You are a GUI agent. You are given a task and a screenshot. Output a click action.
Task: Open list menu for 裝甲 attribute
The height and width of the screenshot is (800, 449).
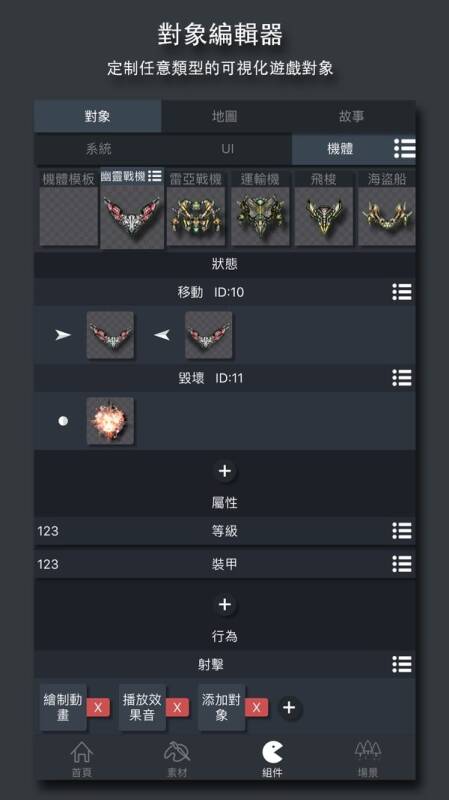[402, 564]
